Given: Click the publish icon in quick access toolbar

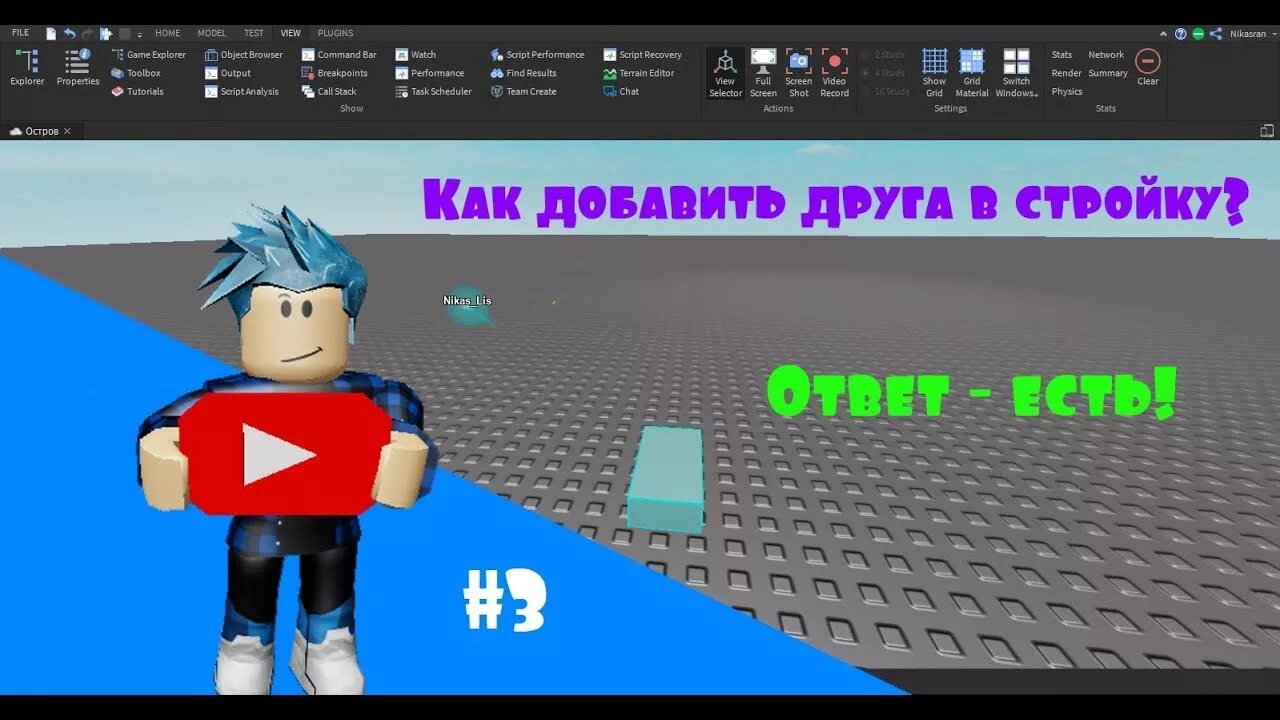Looking at the screenshot, I should [106, 33].
